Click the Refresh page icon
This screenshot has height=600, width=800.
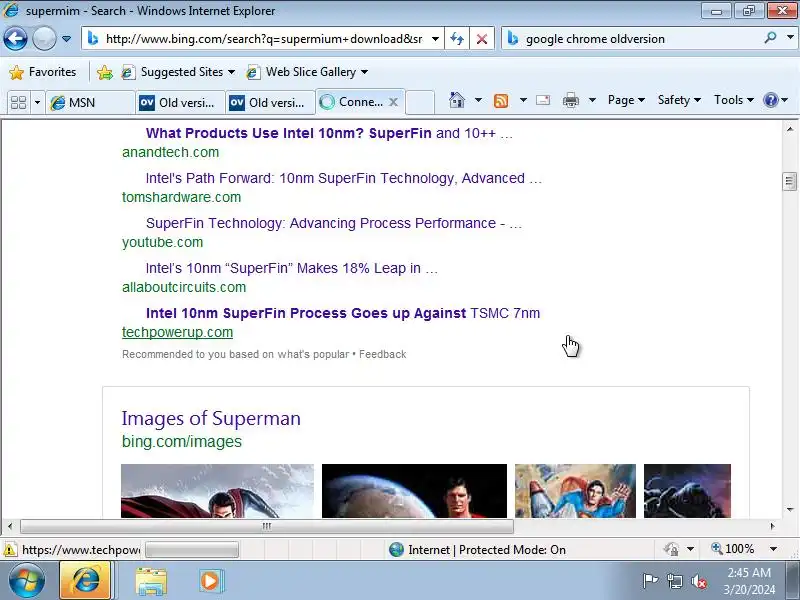coord(457,39)
